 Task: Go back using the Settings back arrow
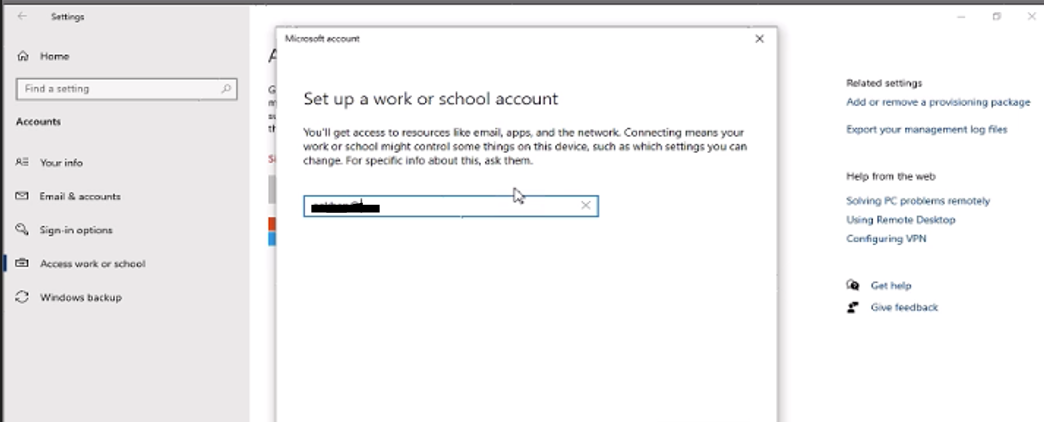pyautogui.click(x=22, y=17)
